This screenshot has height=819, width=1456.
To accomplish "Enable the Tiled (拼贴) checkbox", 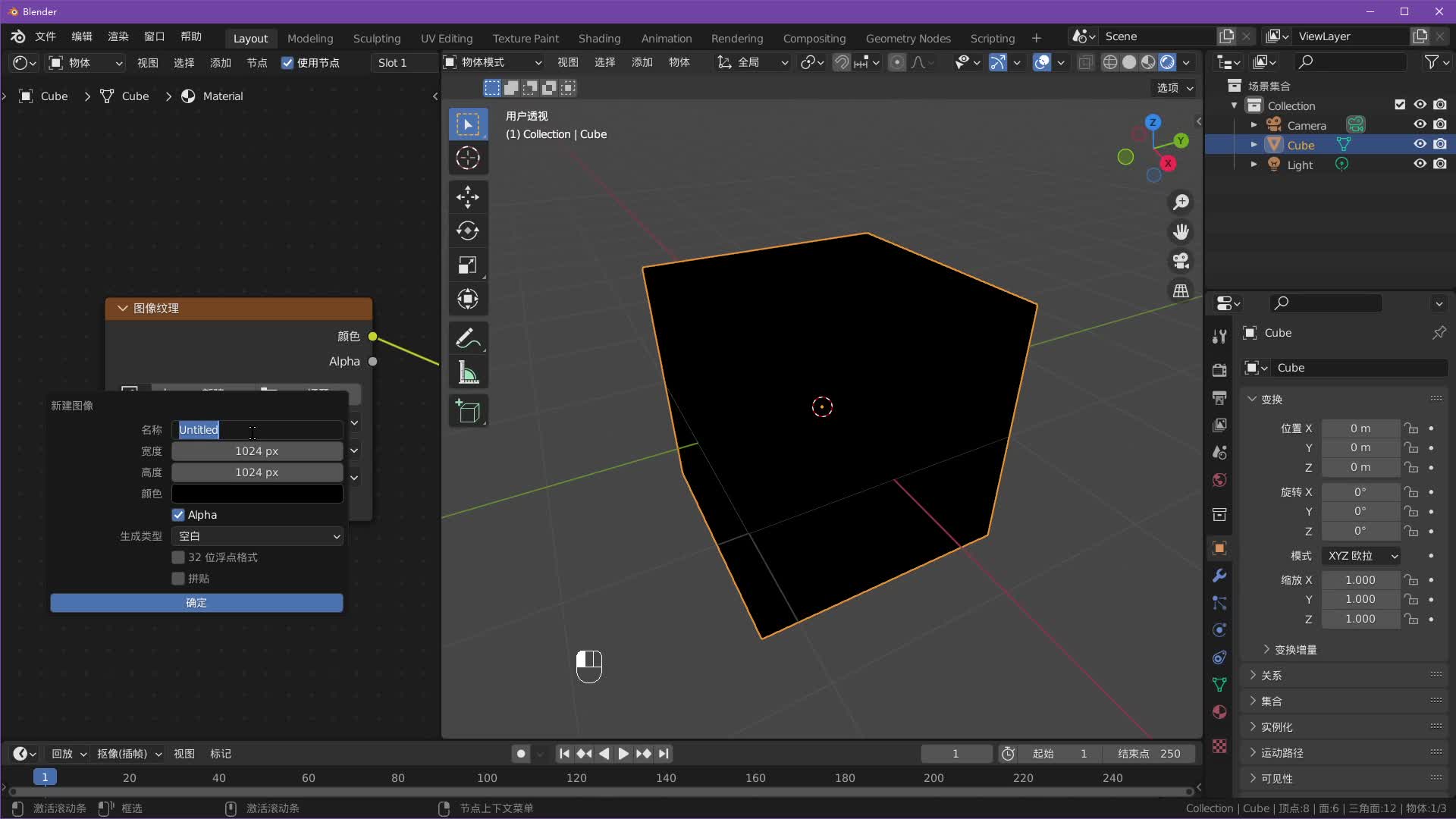I will [x=178, y=579].
